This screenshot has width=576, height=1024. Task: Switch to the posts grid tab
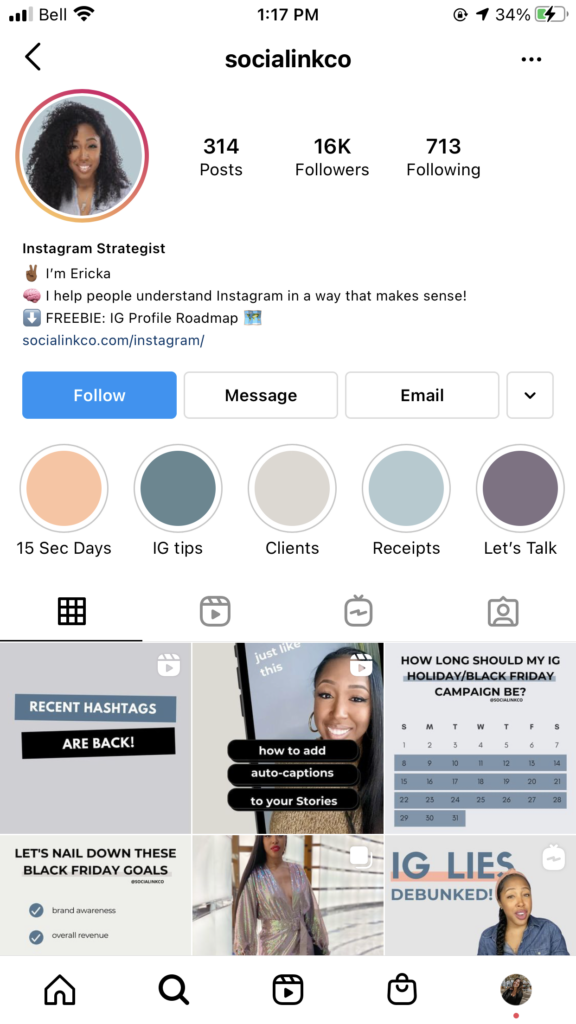coord(72,611)
